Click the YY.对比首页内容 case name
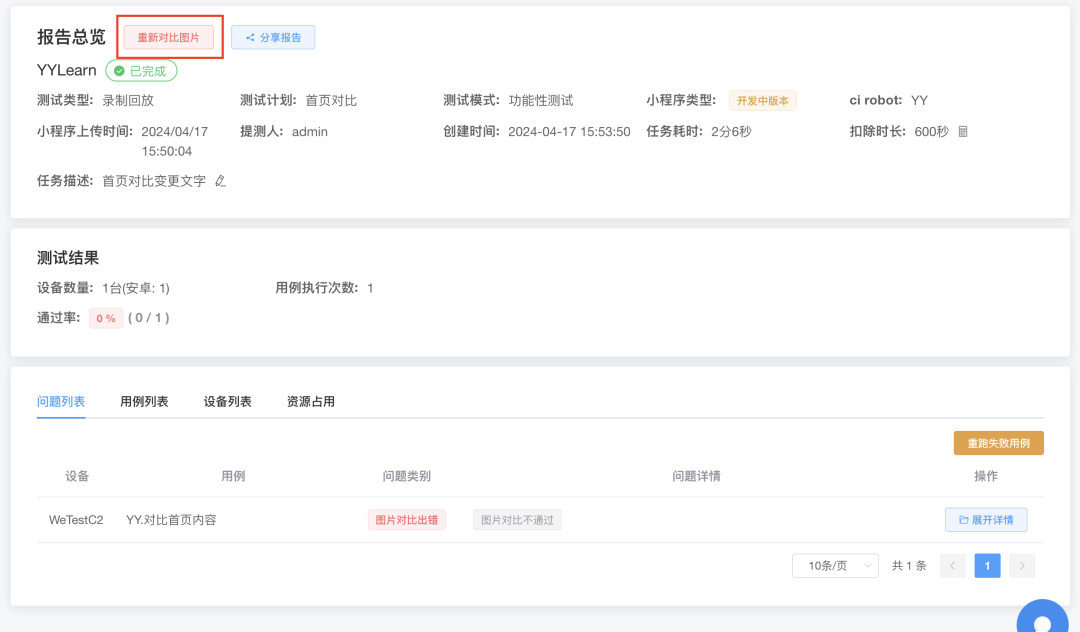 point(171,520)
